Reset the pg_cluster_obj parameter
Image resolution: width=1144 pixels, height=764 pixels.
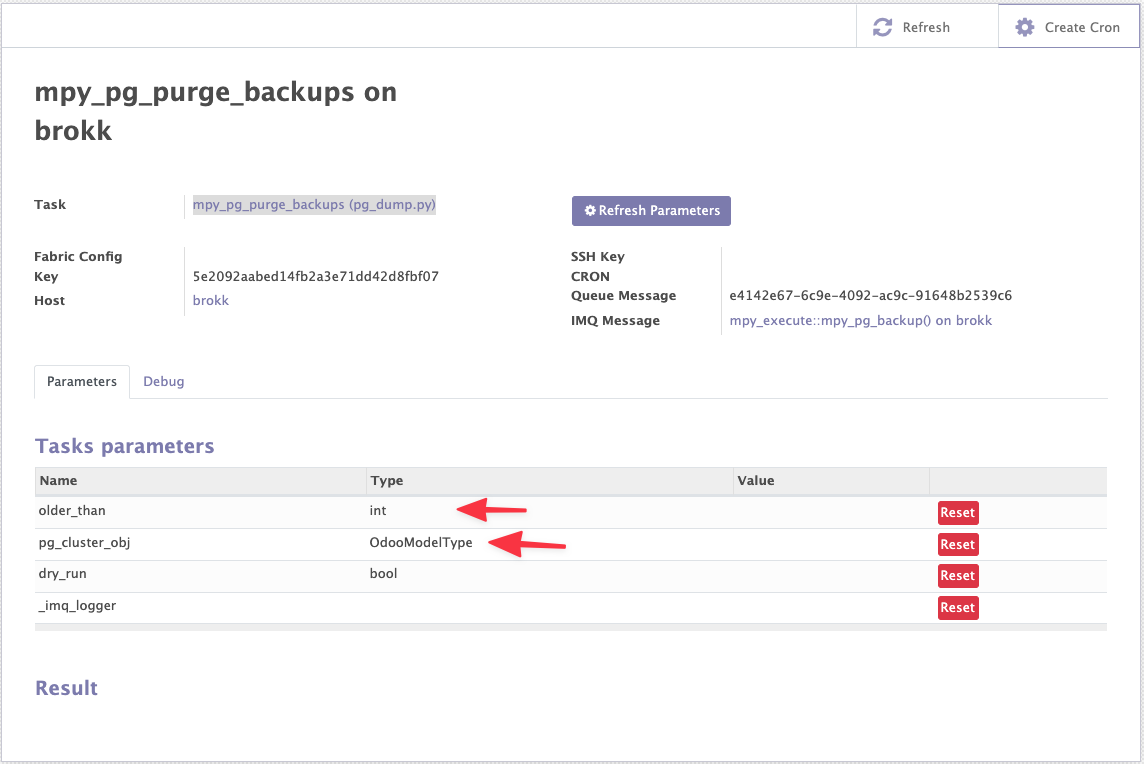pyautogui.click(x=957, y=544)
